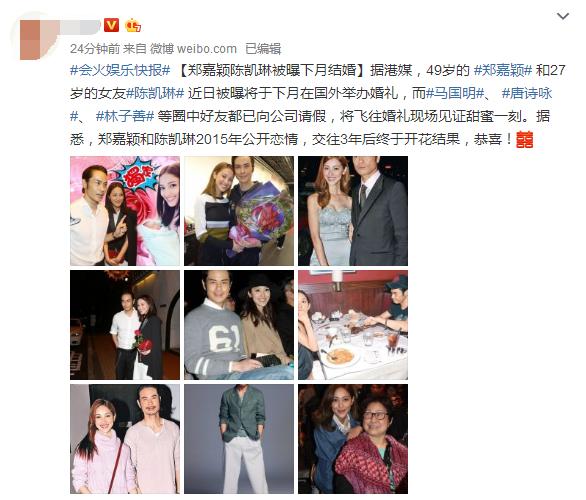Open the pink cartoon-background group photo thumbnail
Screen dimensions: 586x500
point(125,211)
